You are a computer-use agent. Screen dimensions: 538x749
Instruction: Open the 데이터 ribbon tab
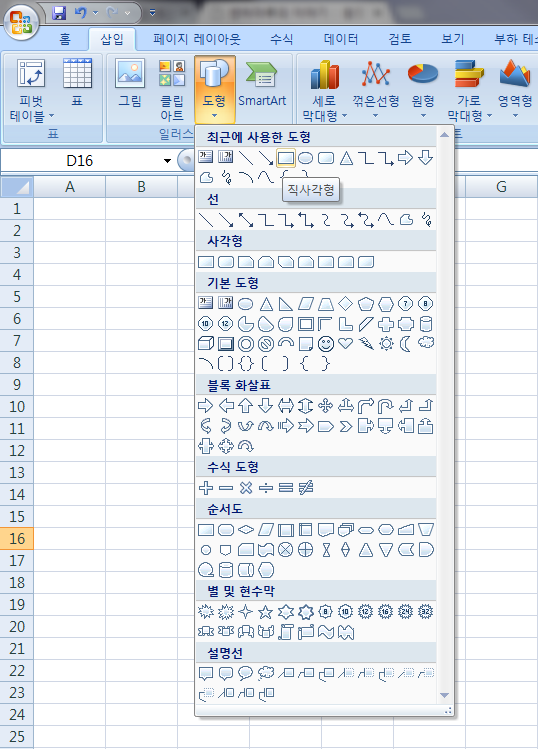pos(341,39)
